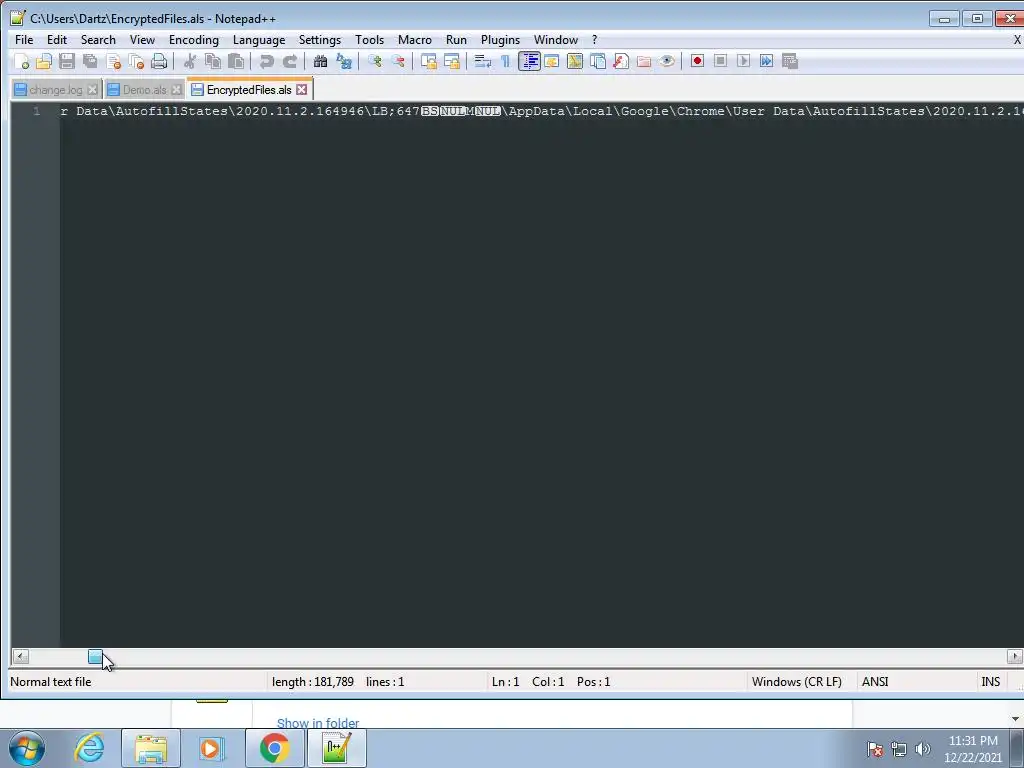Click the horizontal scrollbar thumb
The height and width of the screenshot is (768, 1024).
point(95,656)
